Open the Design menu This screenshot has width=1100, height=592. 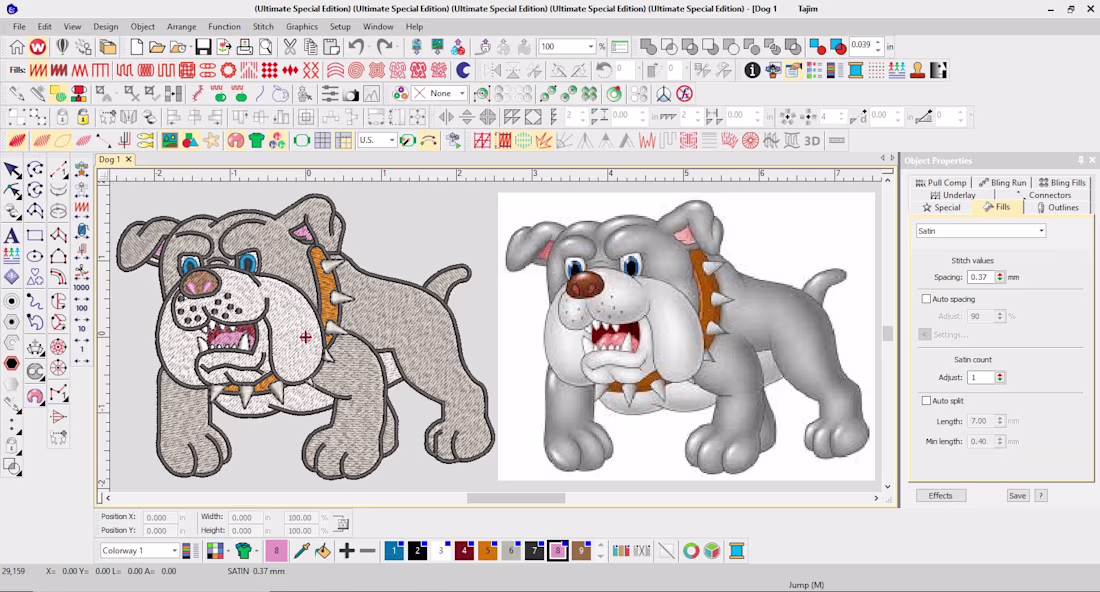pos(105,27)
